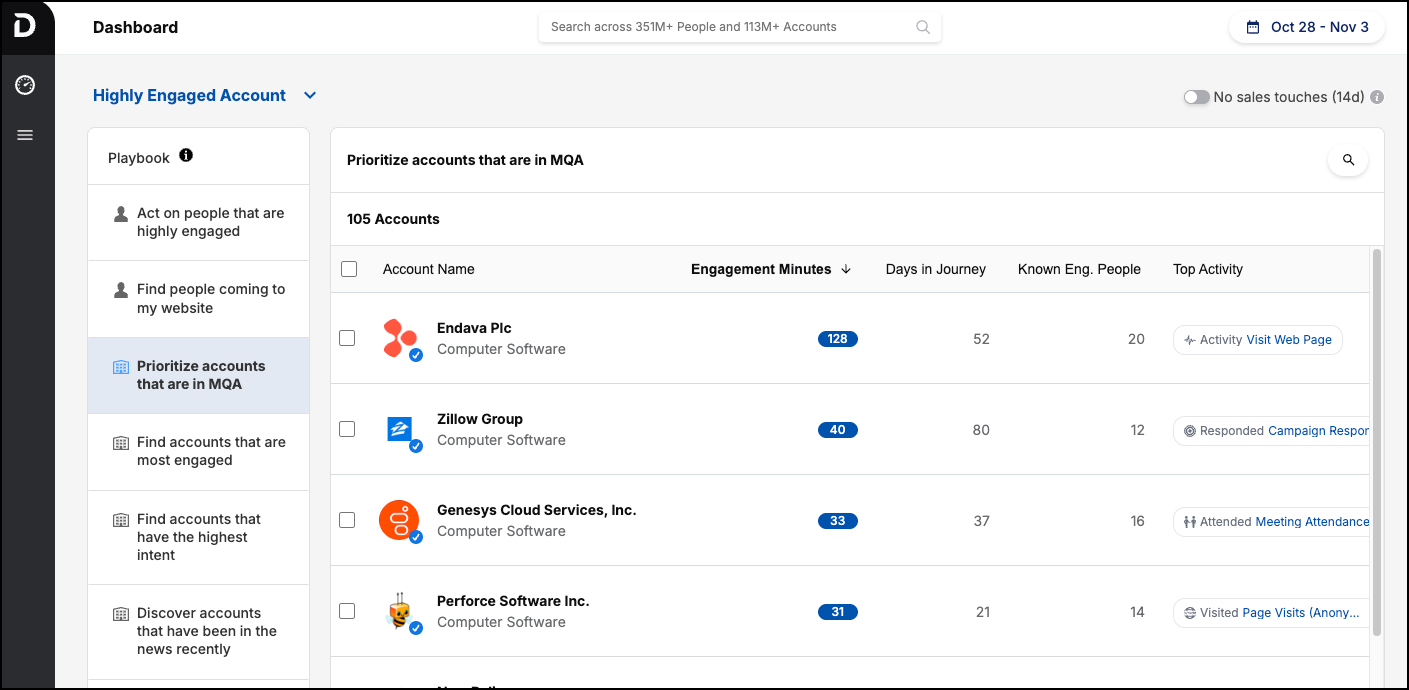Open the Oct 28 - Nov 3 date picker
The width and height of the screenshot is (1409, 690).
point(1307,27)
